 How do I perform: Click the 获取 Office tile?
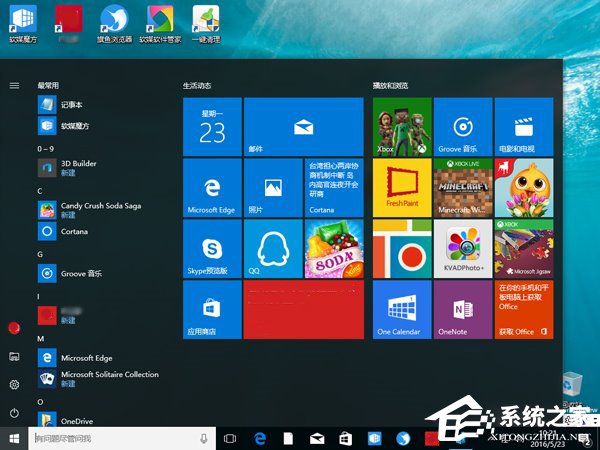[523, 310]
